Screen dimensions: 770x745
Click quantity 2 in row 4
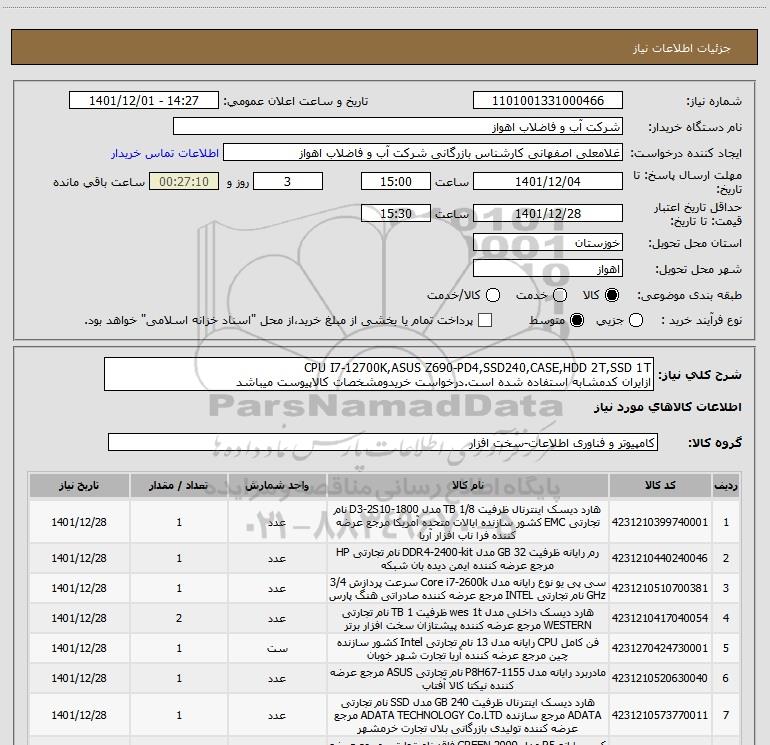click(179, 618)
